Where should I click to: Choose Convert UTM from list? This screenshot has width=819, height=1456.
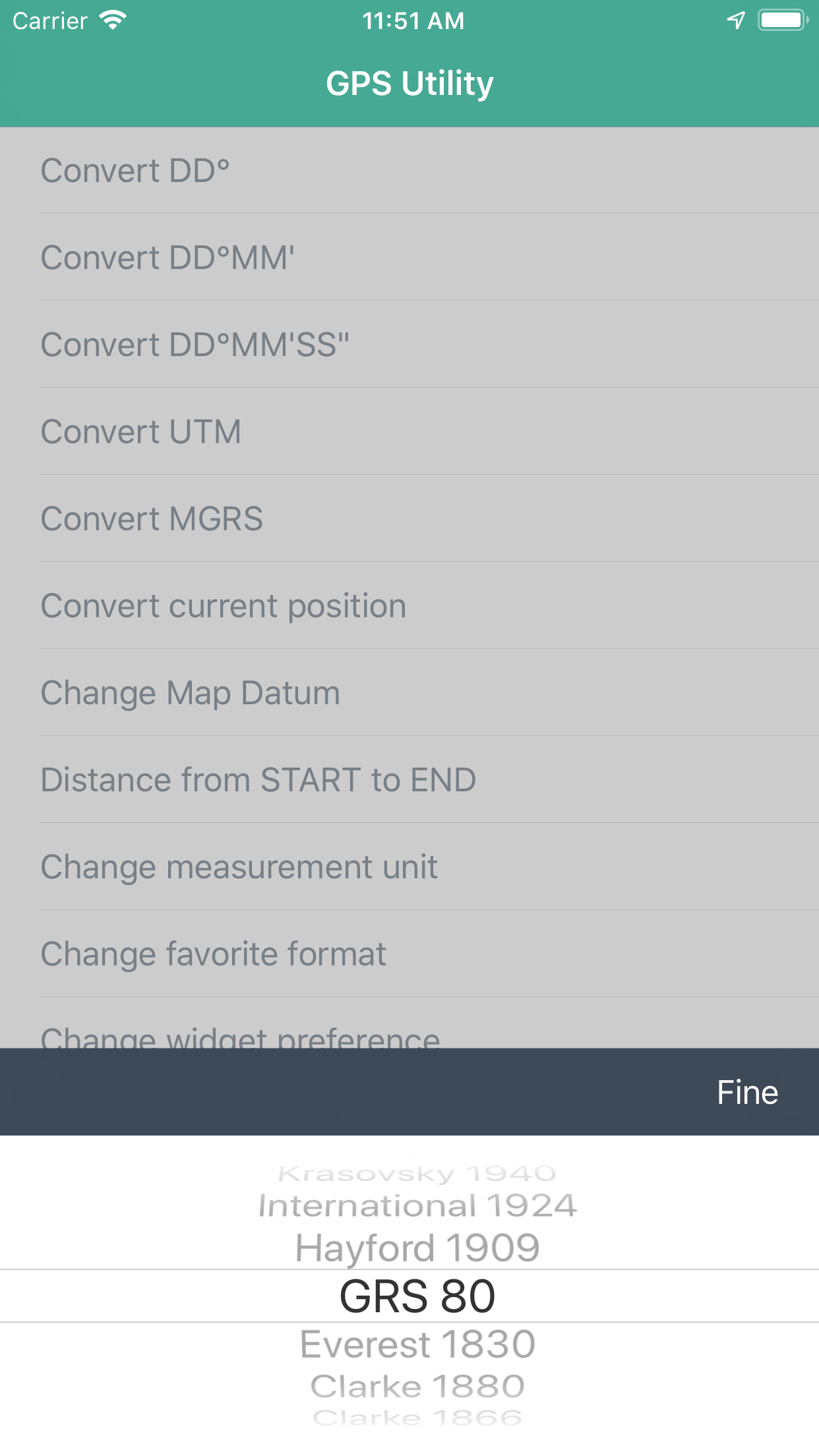pos(409,432)
